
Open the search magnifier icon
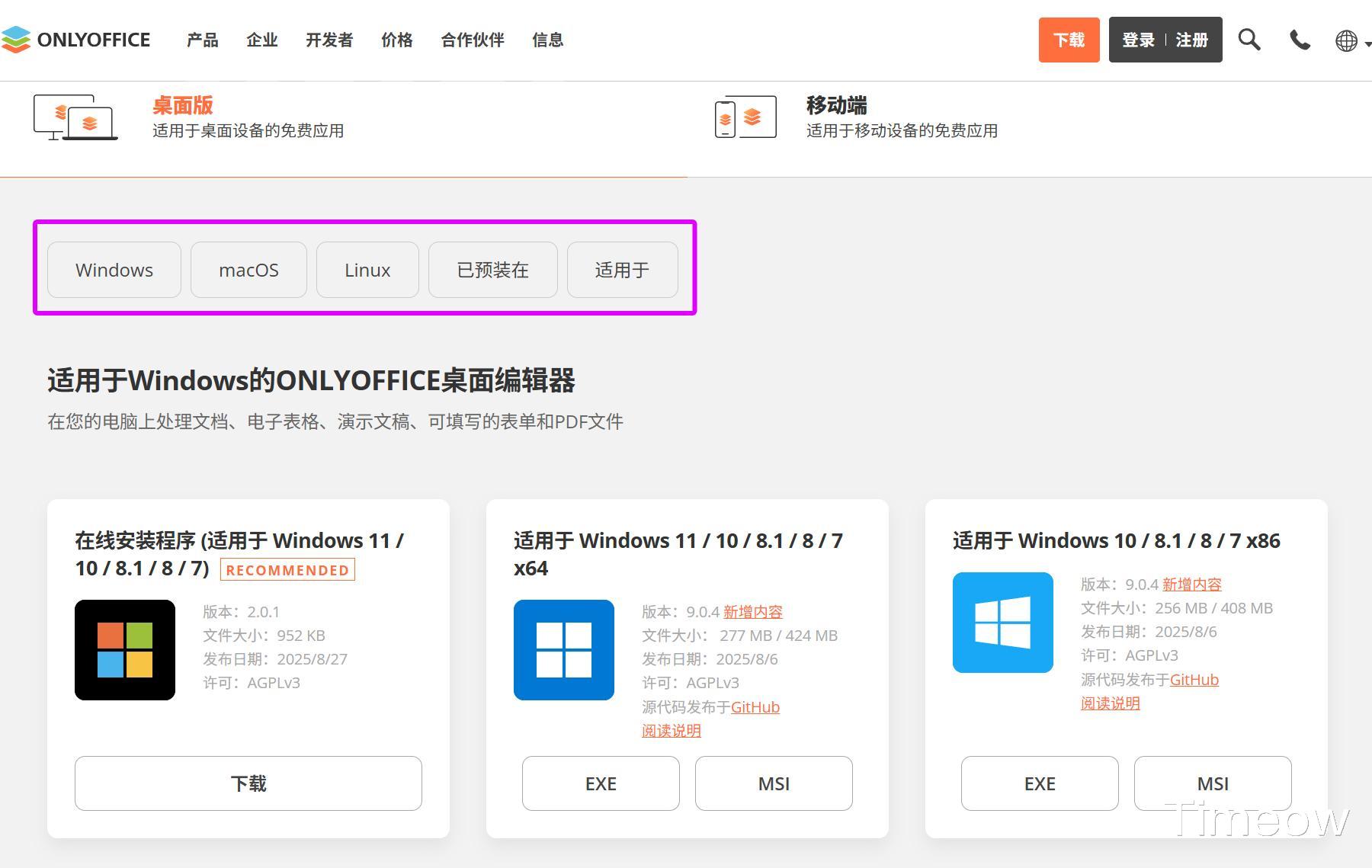point(1249,40)
